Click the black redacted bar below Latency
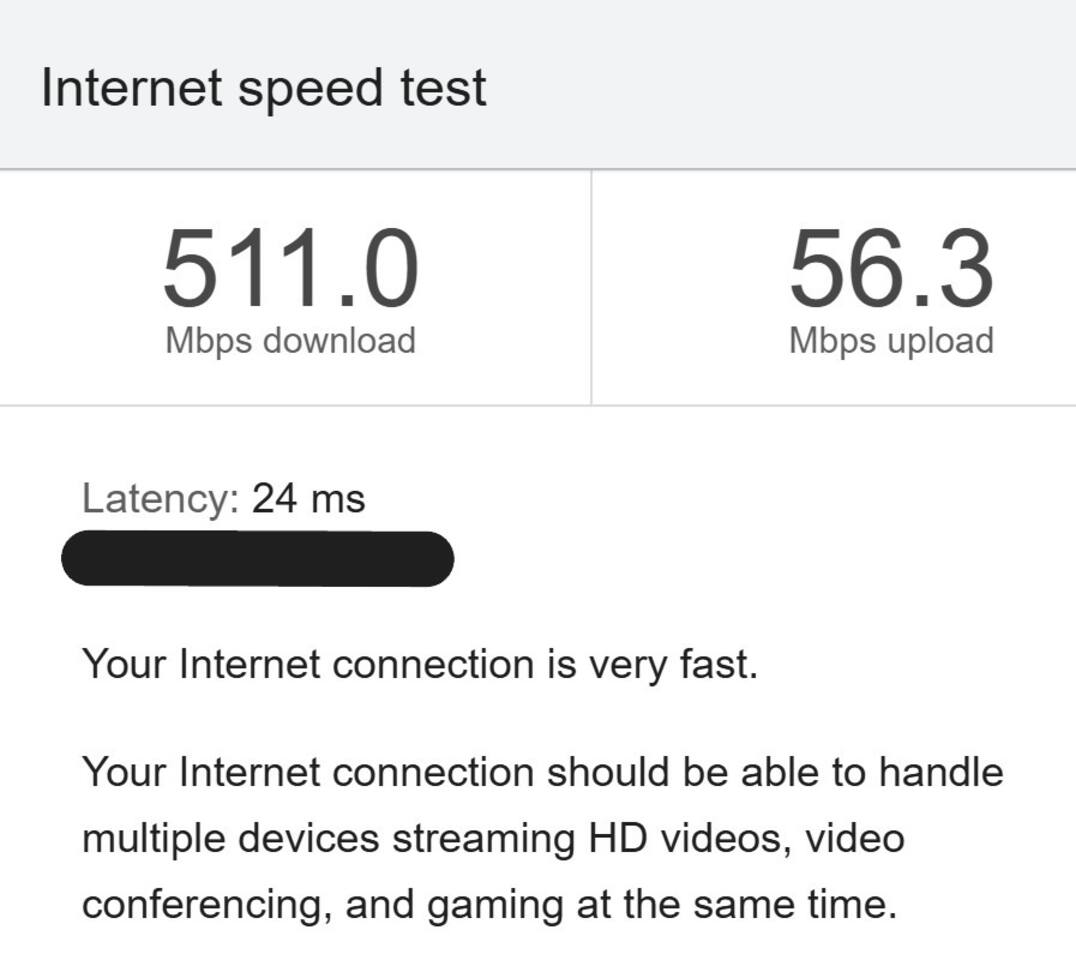The width and height of the screenshot is (1076, 960). pos(257,559)
